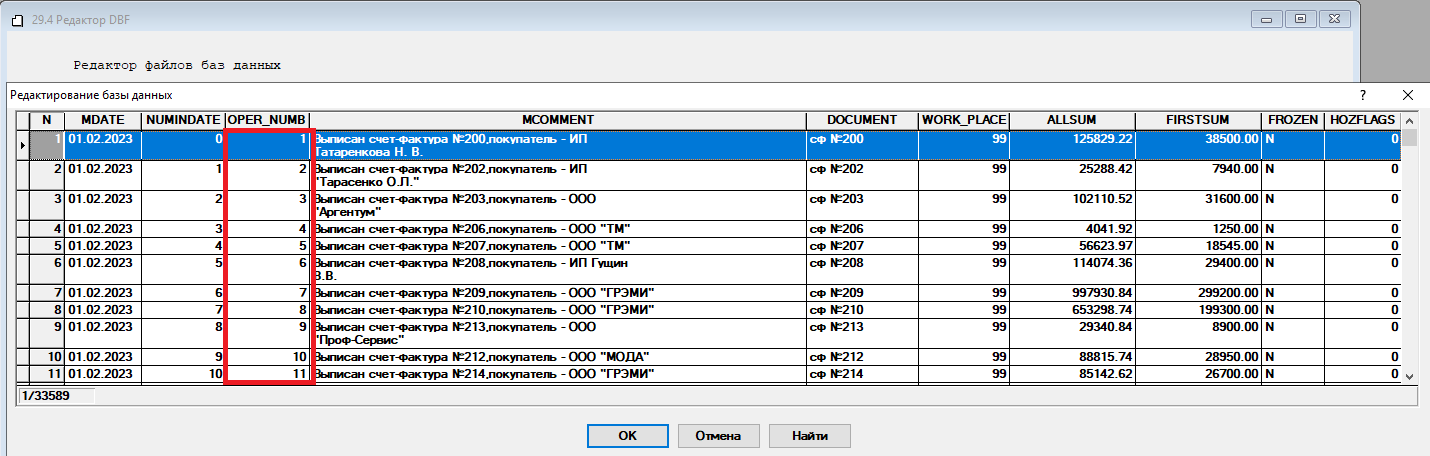The image size is (1430, 456).
Task: Minimize the Редактор DBF window
Action: pos(1268,18)
